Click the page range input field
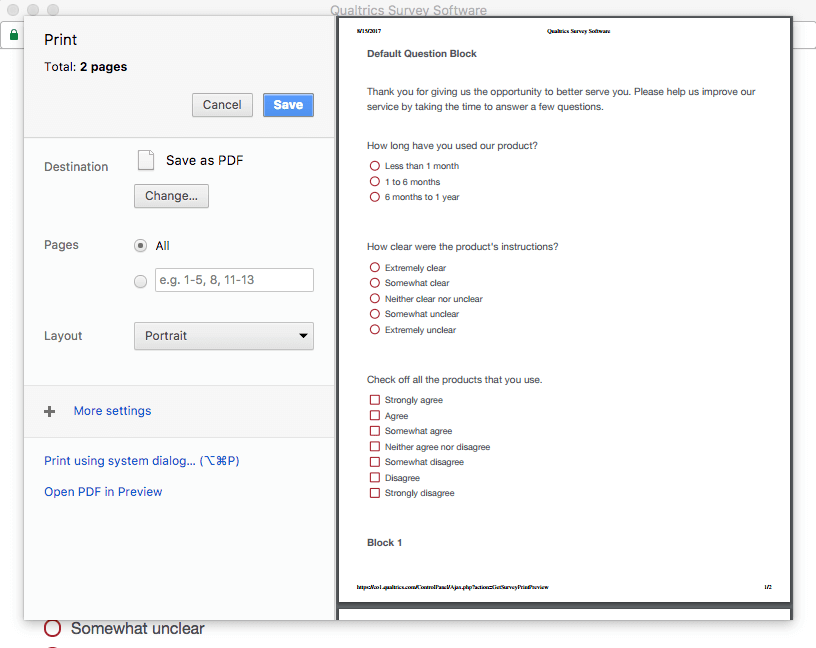The image size is (816, 648). [x=233, y=281]
